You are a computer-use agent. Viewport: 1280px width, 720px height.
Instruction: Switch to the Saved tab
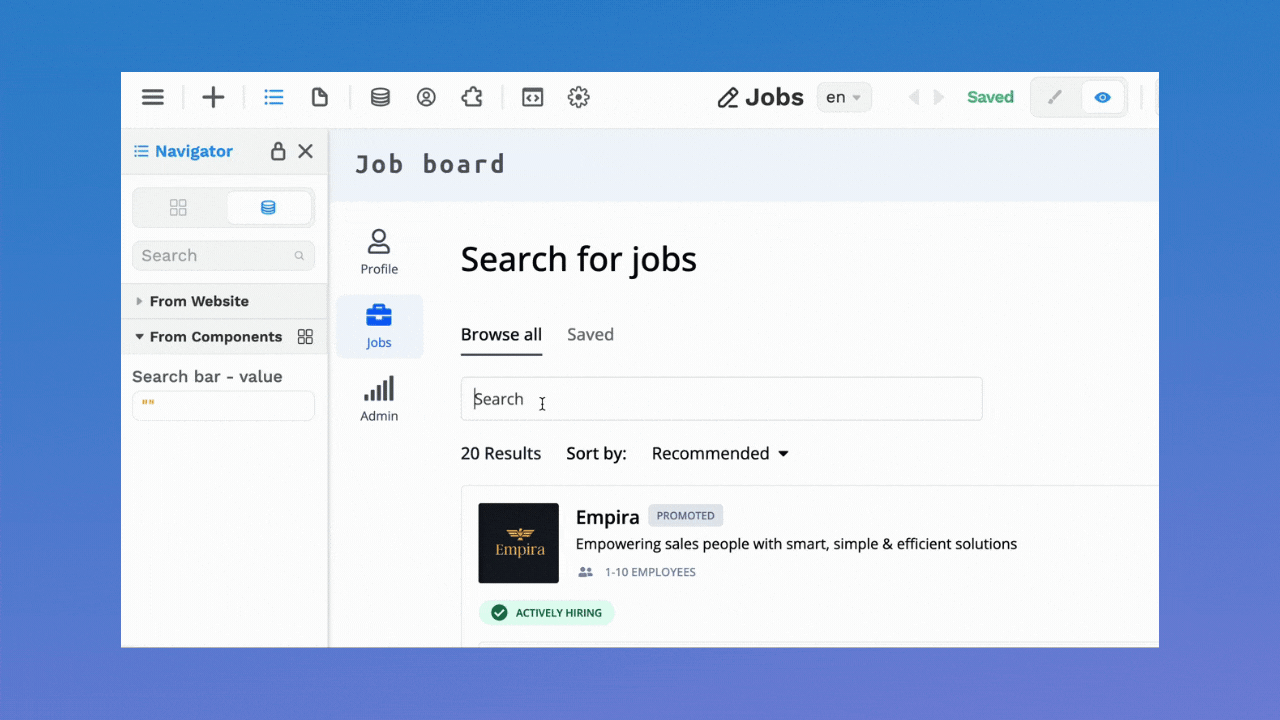[590, 334]
